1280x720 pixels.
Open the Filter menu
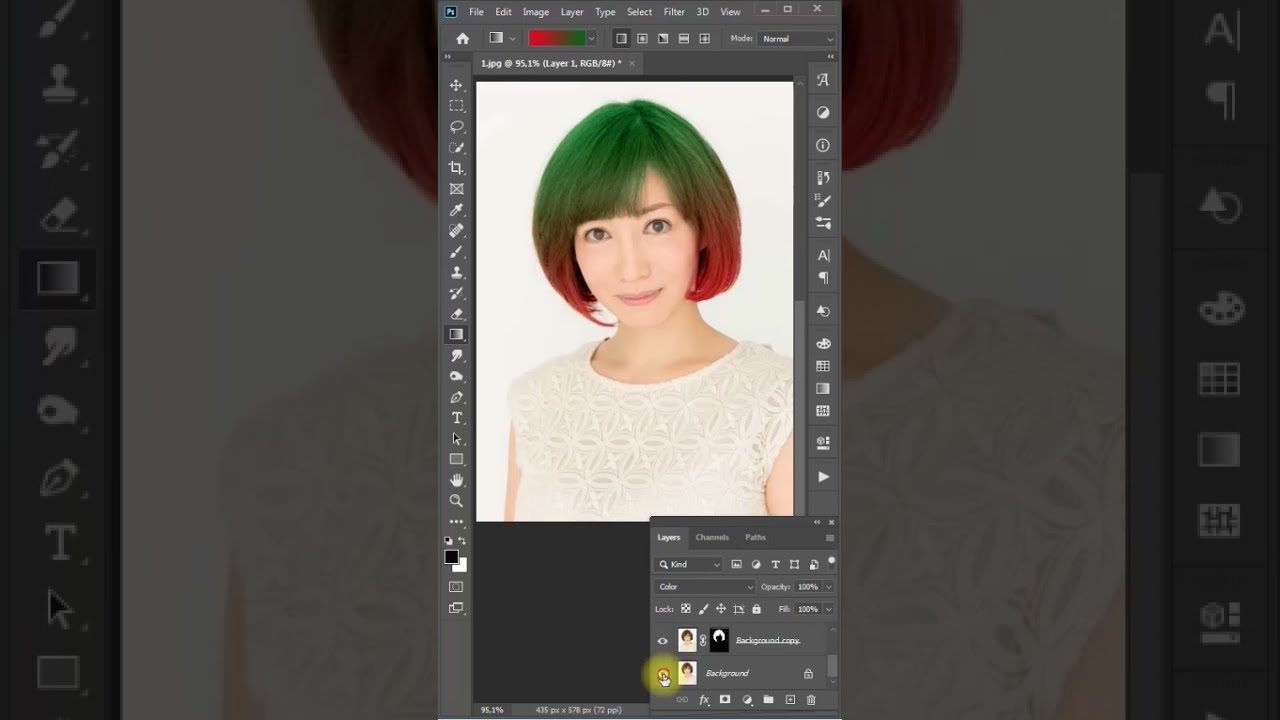coord(674,12)
